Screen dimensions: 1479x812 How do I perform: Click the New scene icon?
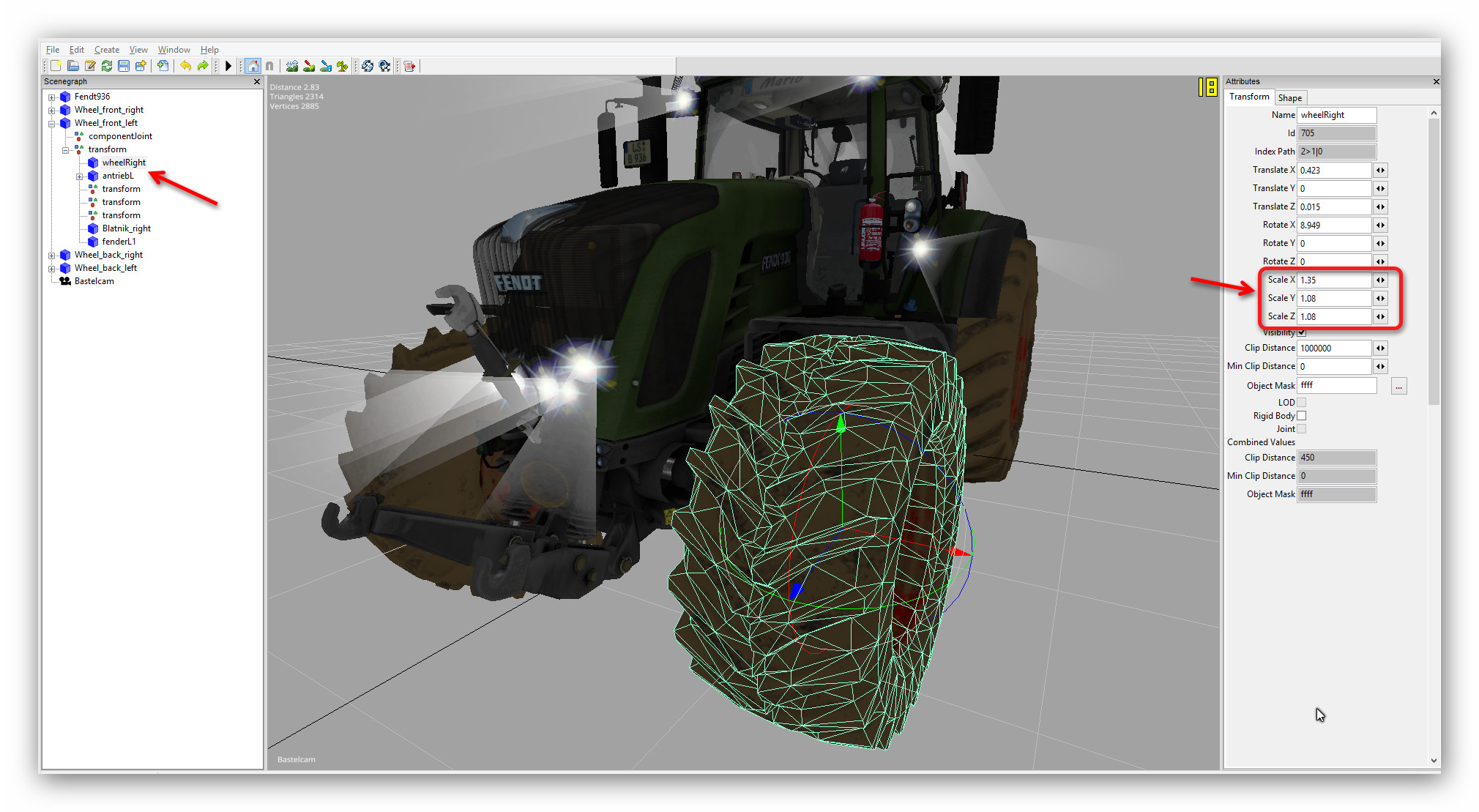pyautogui.click(x=56, y=66)
